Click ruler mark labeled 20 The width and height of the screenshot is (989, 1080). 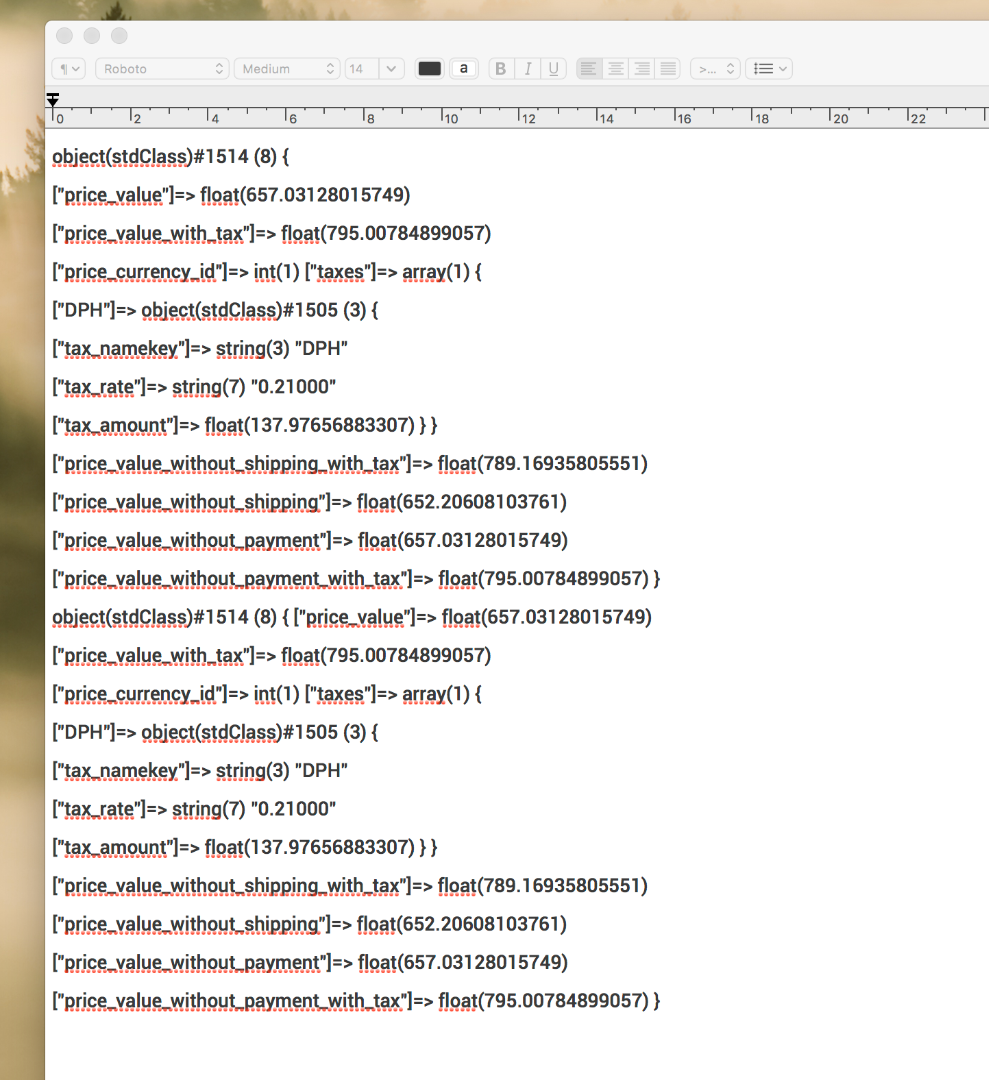pyautogui.click(x=841, y=118)
